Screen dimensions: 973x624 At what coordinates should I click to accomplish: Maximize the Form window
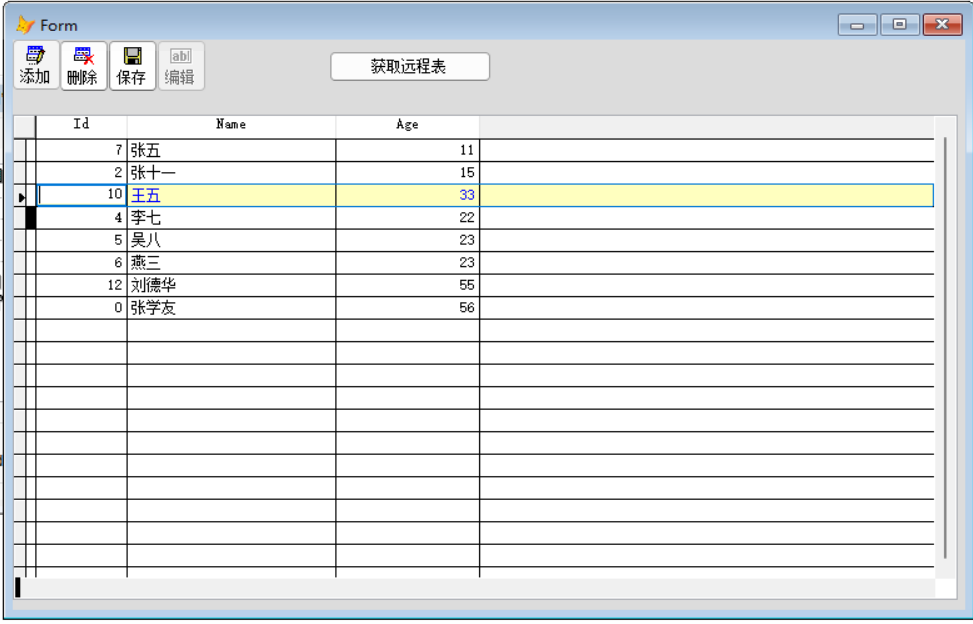pos(899,25)
